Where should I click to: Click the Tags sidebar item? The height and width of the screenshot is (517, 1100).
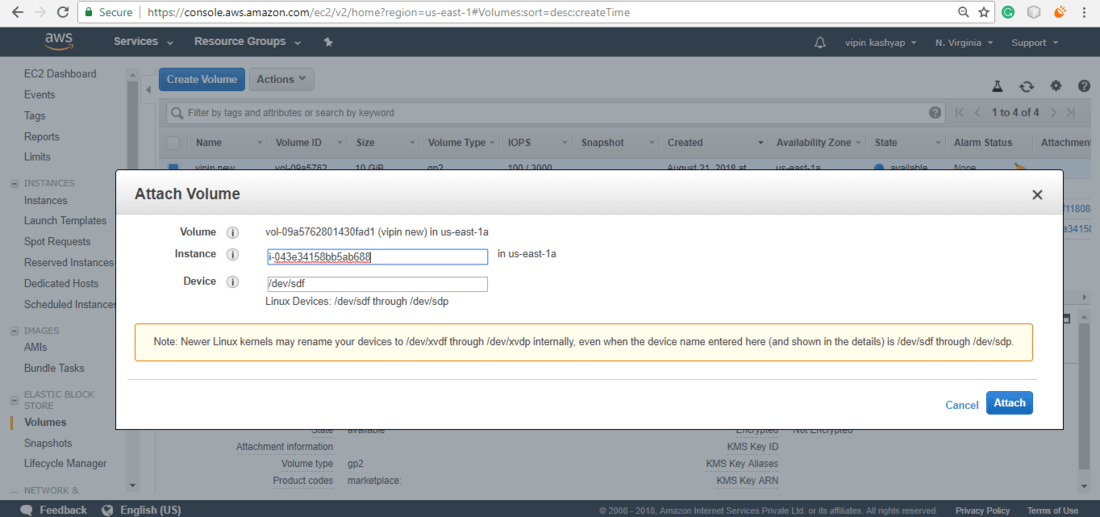(34, 116)
